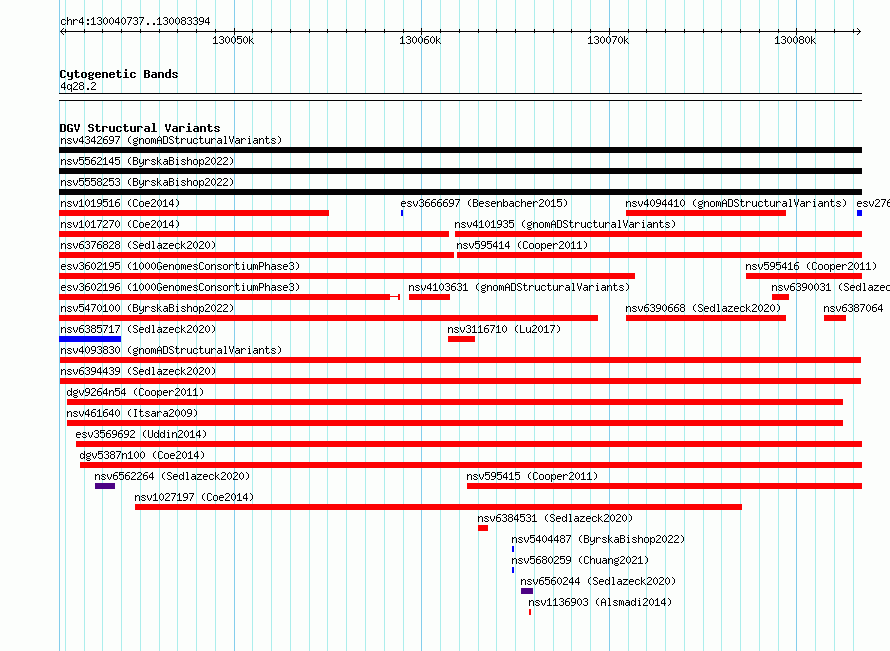Open the nsv6387064 variant label
This screenshot has height=651, width=890.
click(853, 308)
